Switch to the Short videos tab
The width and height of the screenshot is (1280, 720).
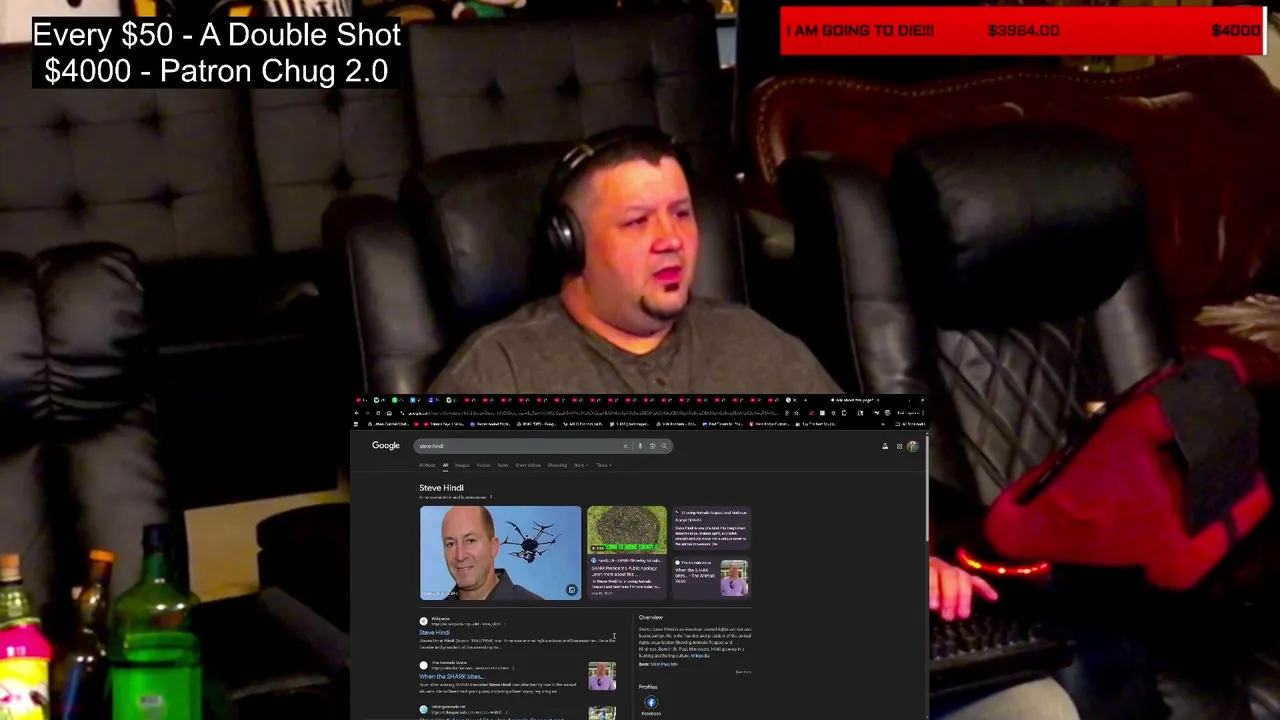[x=528, y=465]
